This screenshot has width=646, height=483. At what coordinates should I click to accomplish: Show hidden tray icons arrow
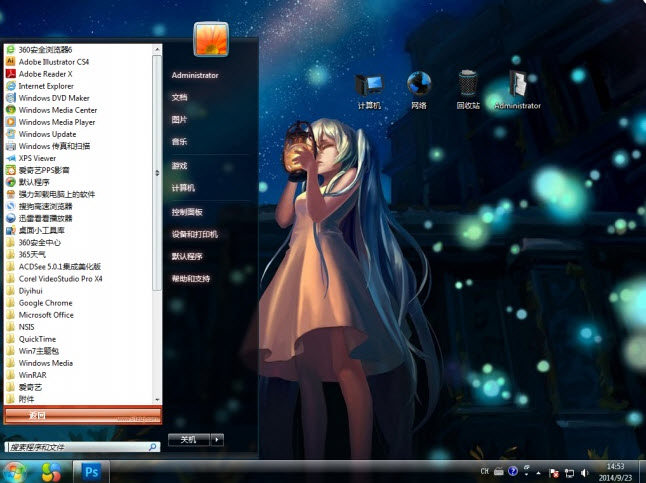[538, 473]
